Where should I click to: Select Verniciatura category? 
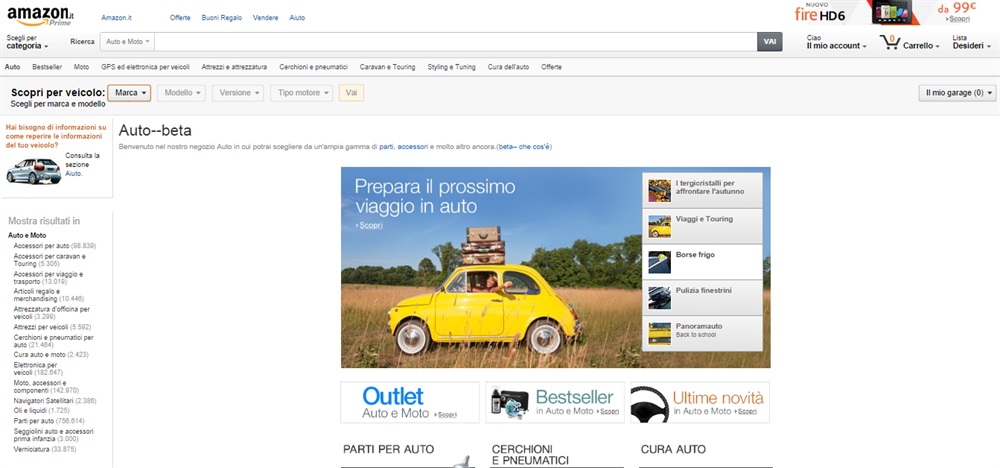point(45,449)
